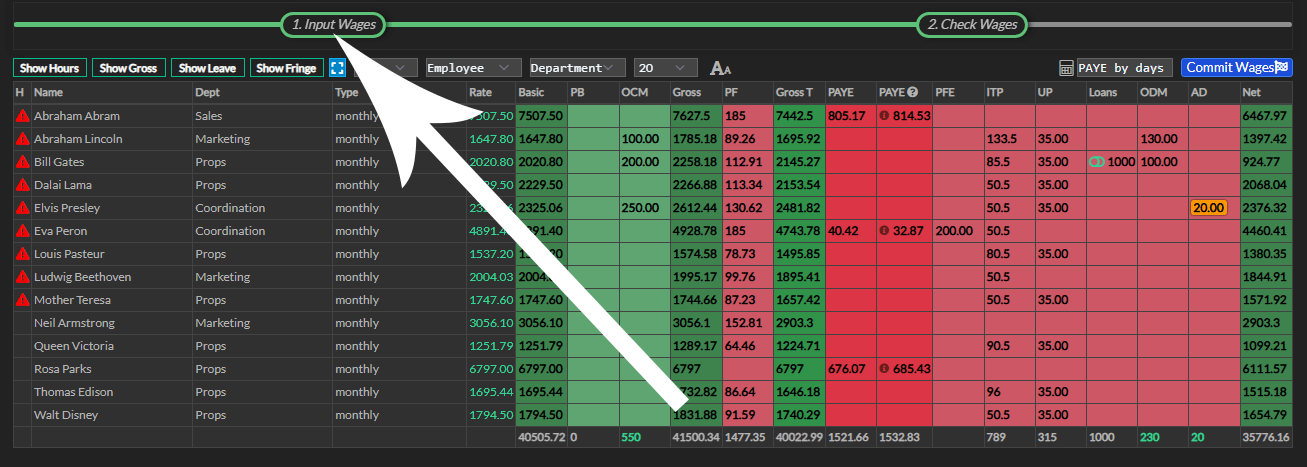Open the rows-per-page dropdown showing 20
1307x467 pixels.
tap(665, 68)
